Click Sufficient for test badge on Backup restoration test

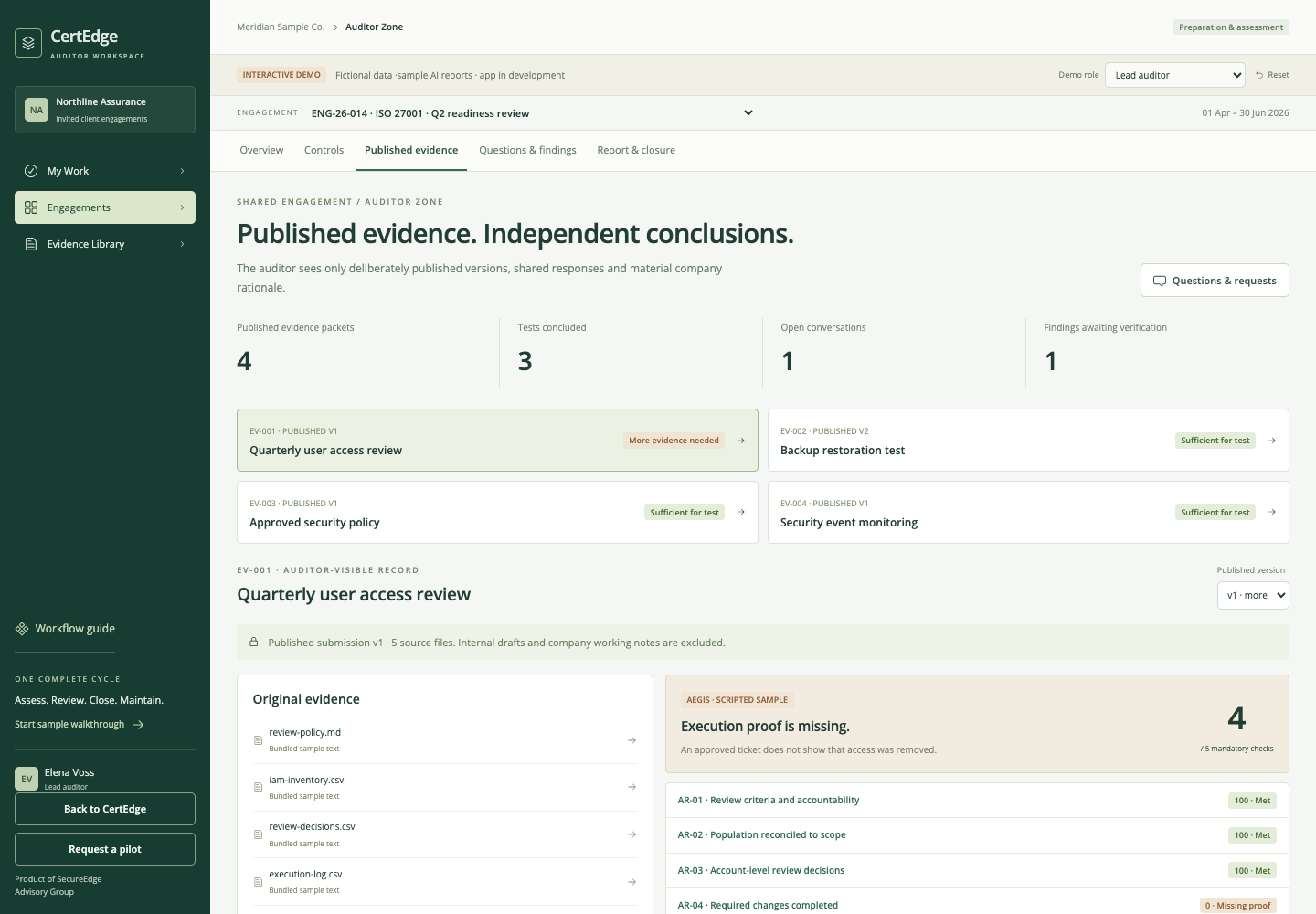pyautogui.click(x=1215, y=441)
